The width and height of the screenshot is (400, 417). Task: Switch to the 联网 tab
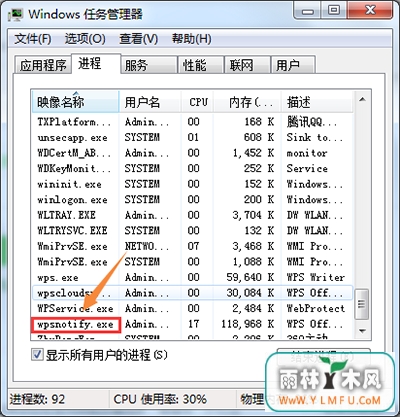click(x=247, y=65)
